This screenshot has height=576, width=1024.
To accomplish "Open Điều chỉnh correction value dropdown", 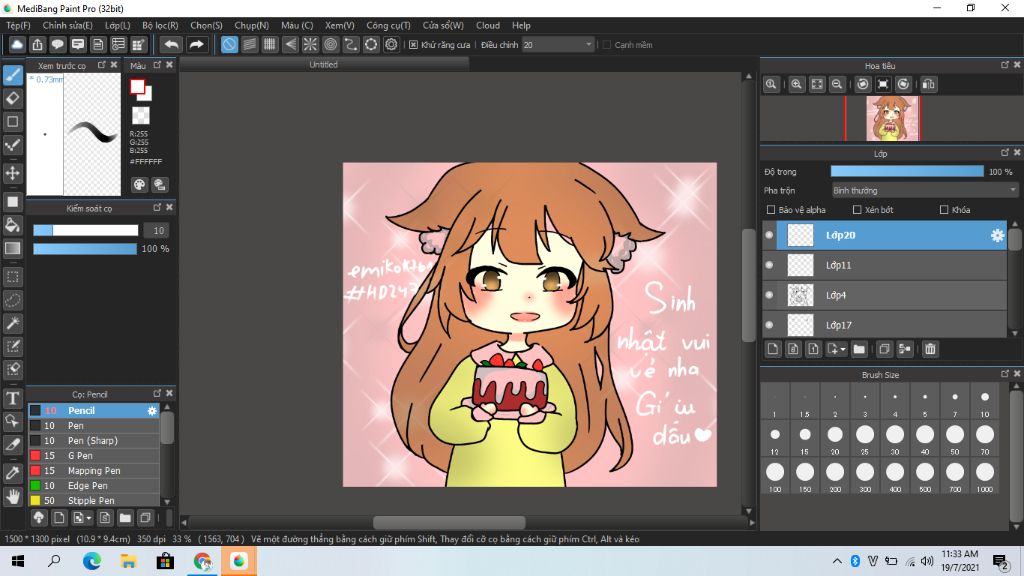I will click(x=558, y=45).
